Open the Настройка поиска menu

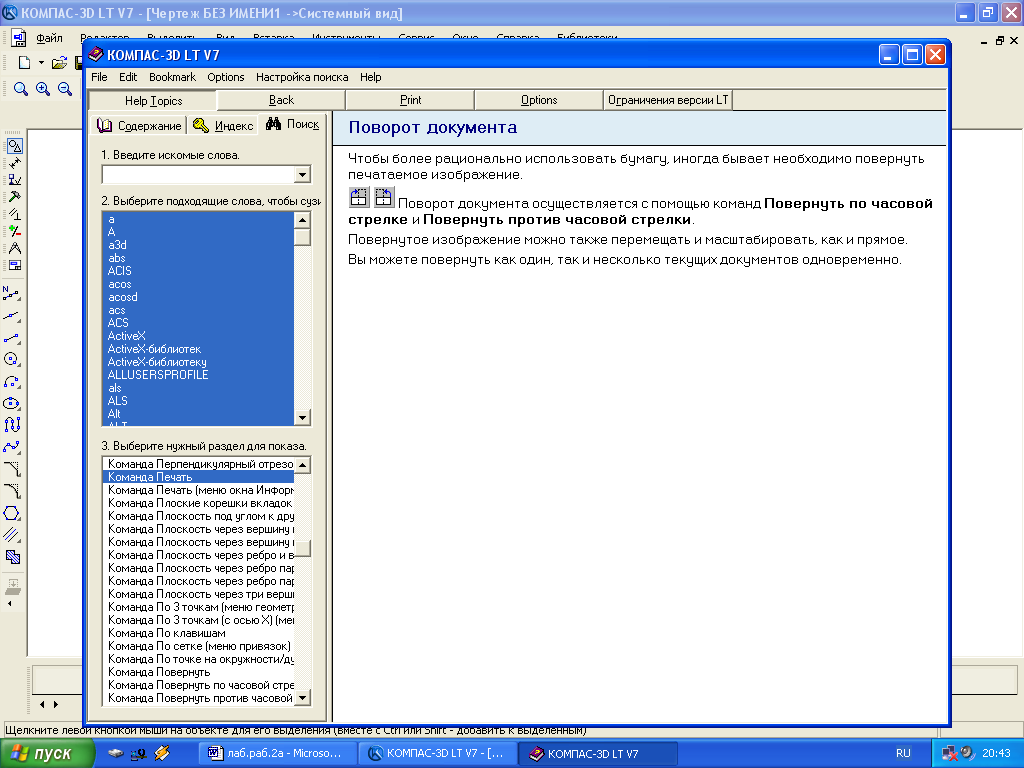302,77
